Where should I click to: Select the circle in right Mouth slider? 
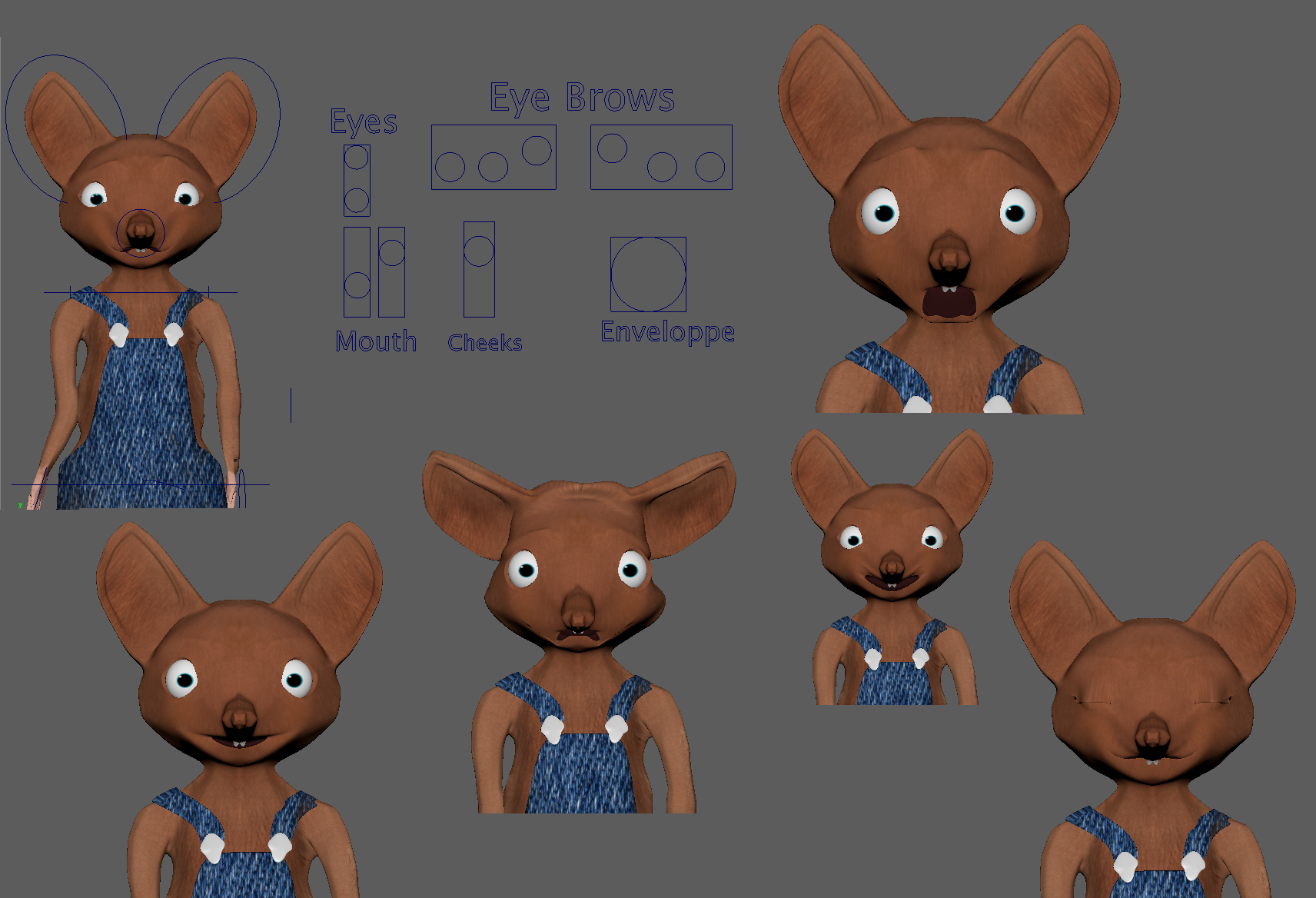coord(391,252)
